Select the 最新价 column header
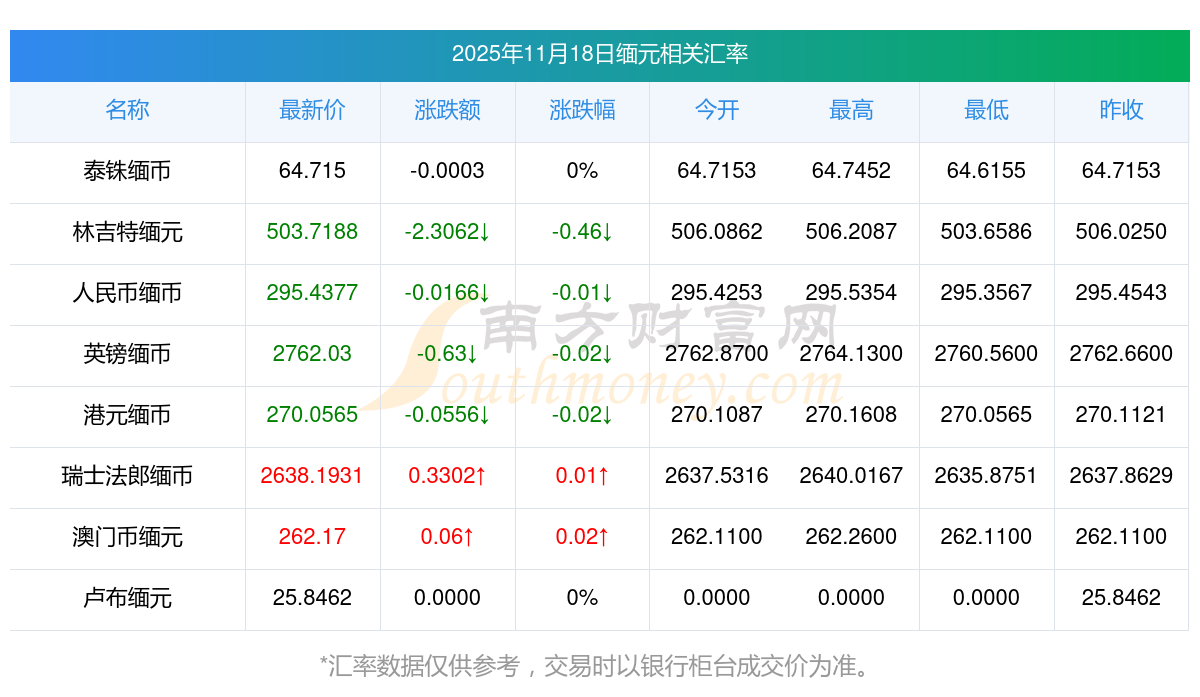Viewport: 1200px width, 697px height. pyautogui.click(x=312, y=110)
